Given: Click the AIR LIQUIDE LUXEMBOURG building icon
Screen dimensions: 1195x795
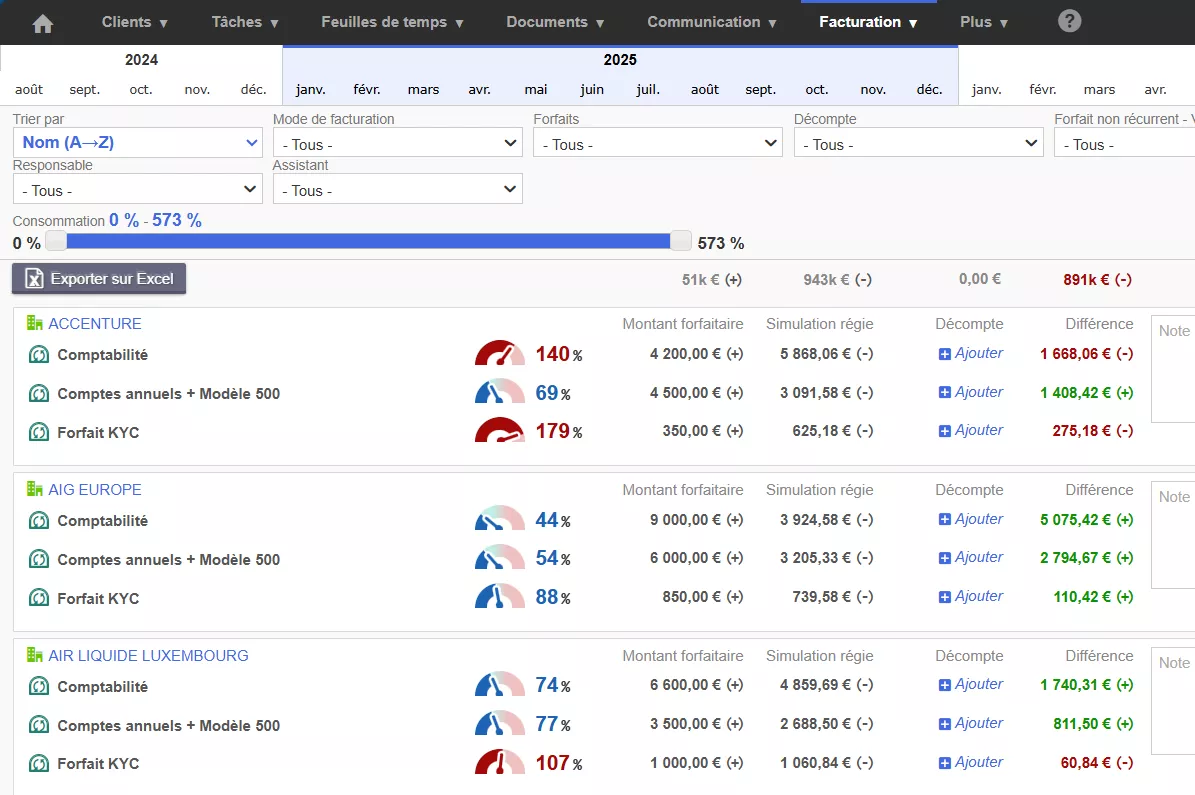Looking at the screenshot, I should coord(35,655).
